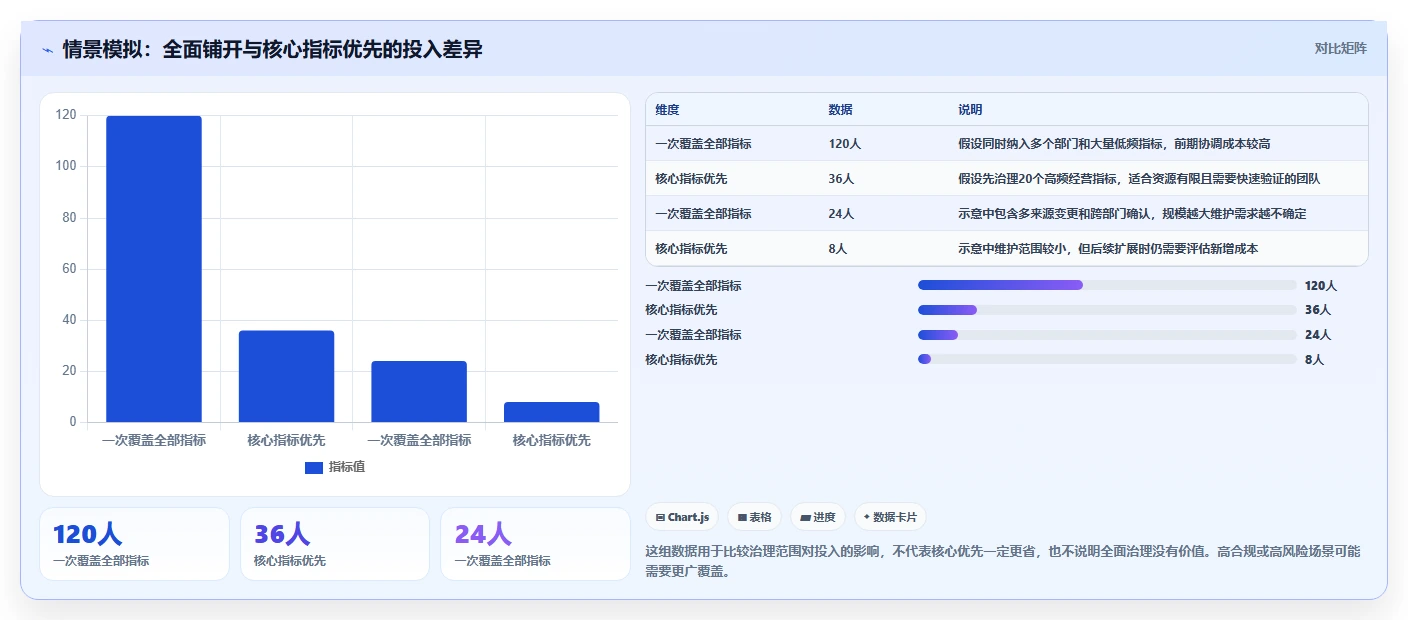
Task: Click the 120人 cell in the table
Action: click(845, 144)
